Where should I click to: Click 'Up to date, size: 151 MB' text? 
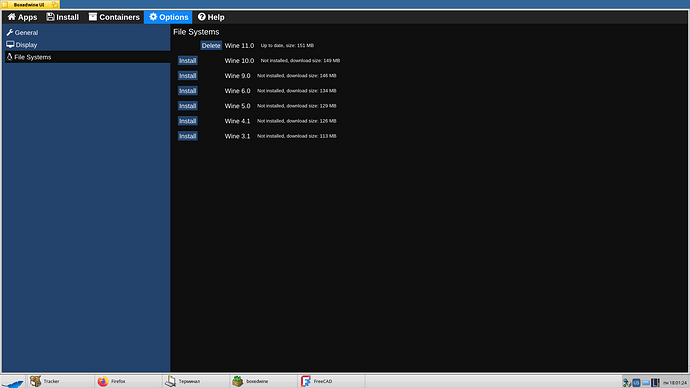pyautogui.click(x=287, y=45)
